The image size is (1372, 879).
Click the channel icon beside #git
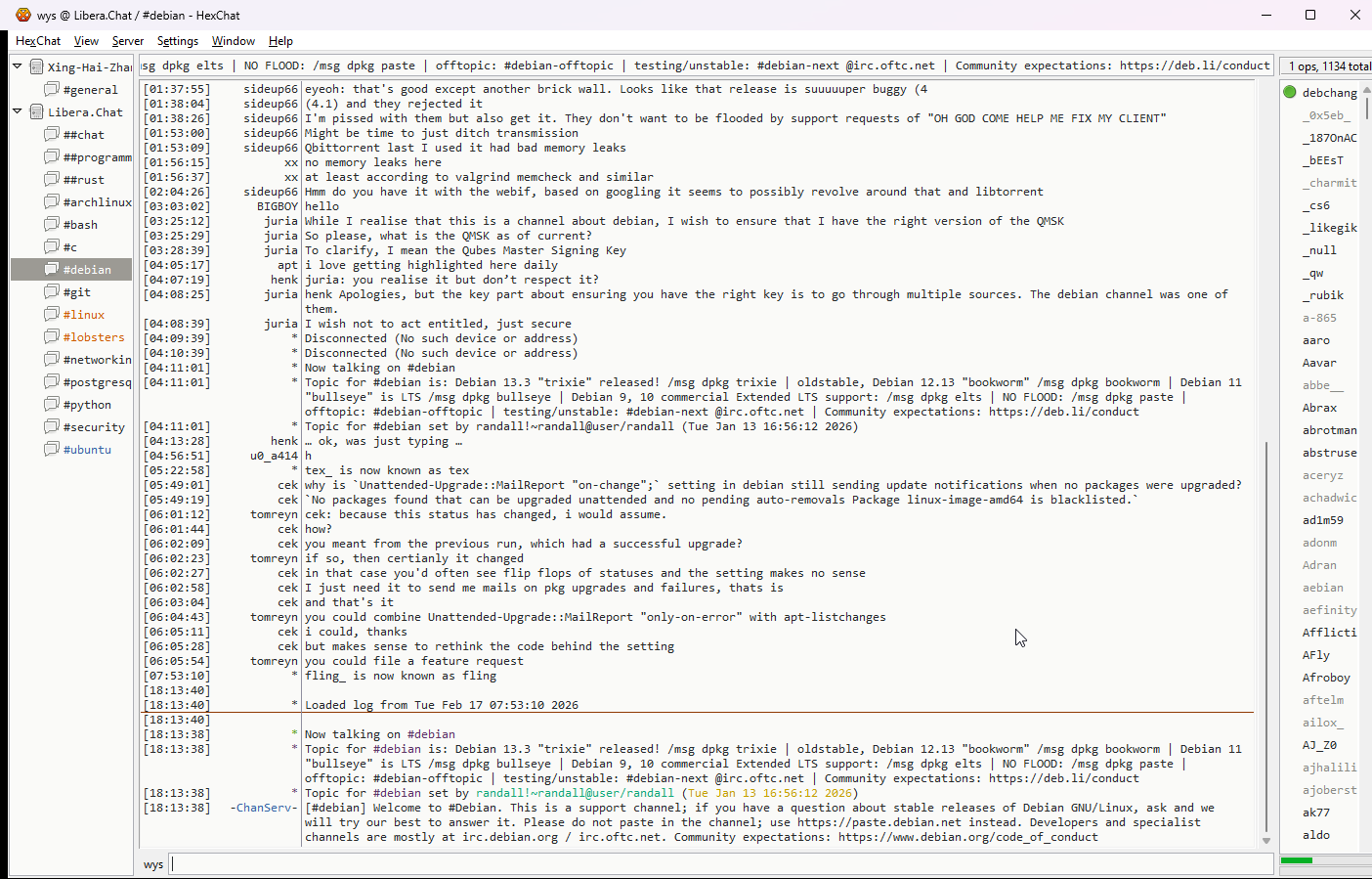click(52, 291)
